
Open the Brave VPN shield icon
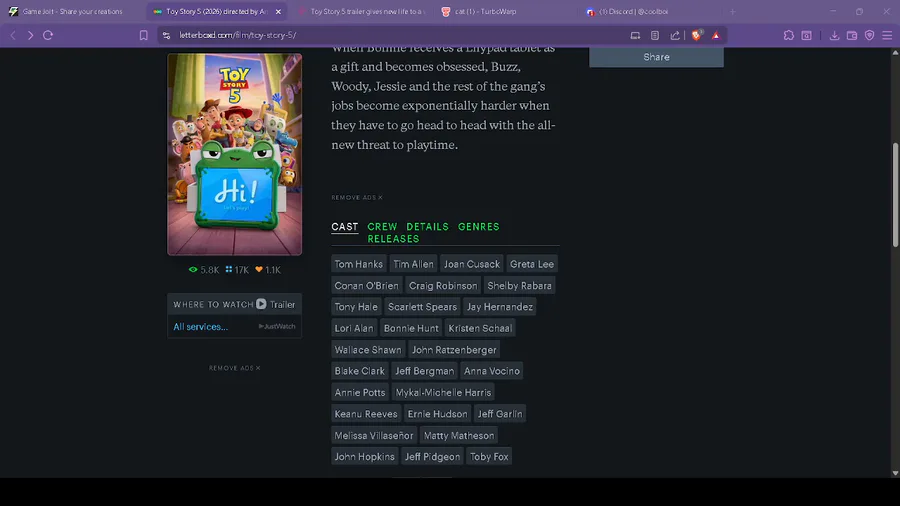pos(870,35)
